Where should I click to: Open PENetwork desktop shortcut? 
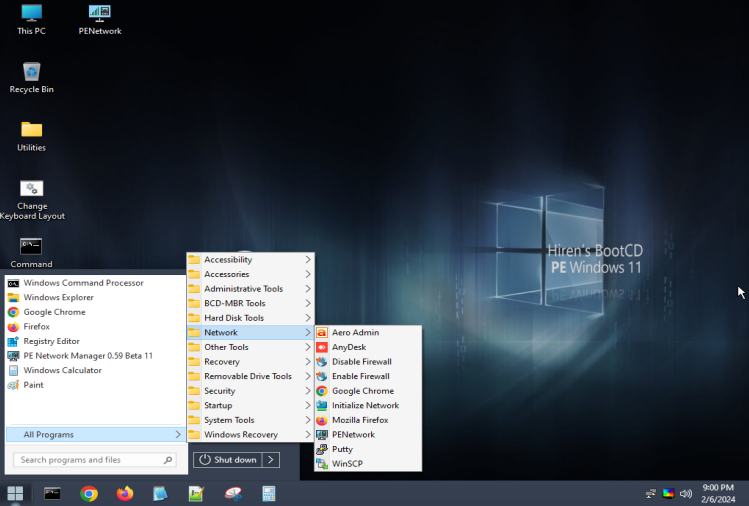(100, 19)
